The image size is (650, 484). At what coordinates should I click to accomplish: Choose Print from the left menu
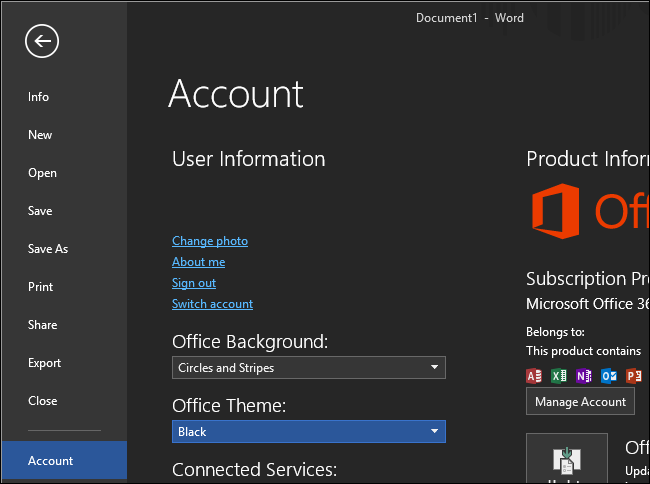click(x=41, y=287)
